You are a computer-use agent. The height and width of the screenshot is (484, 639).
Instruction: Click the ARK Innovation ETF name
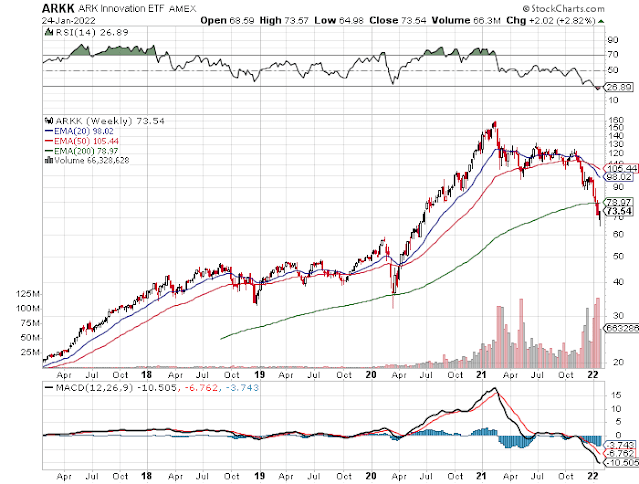[121, 8]
